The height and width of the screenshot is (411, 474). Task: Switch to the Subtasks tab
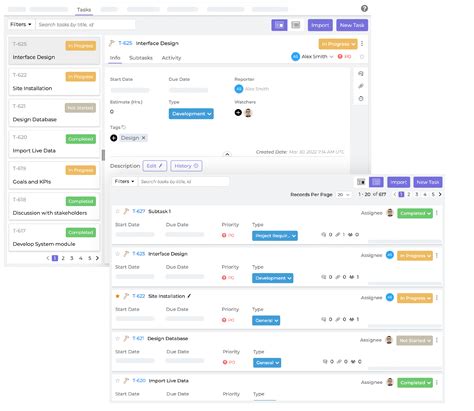[141, 58]
